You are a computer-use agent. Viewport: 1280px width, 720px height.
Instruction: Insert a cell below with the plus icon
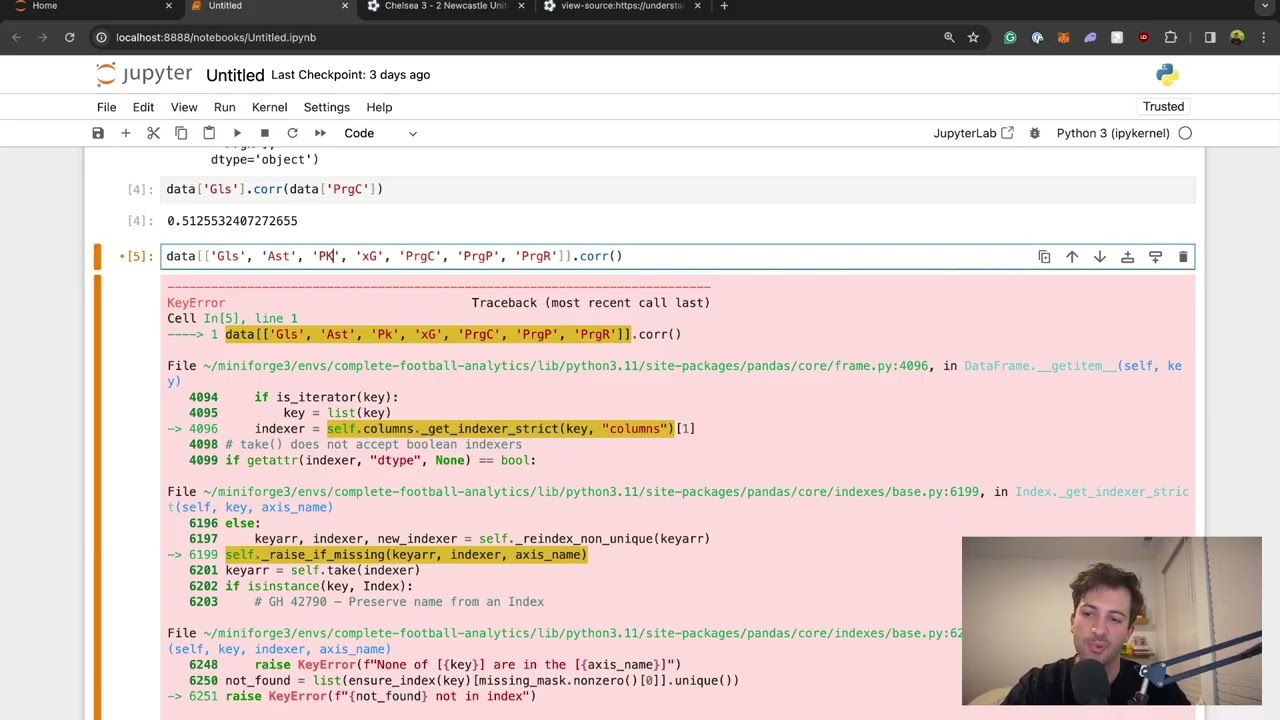click(126, 133)
